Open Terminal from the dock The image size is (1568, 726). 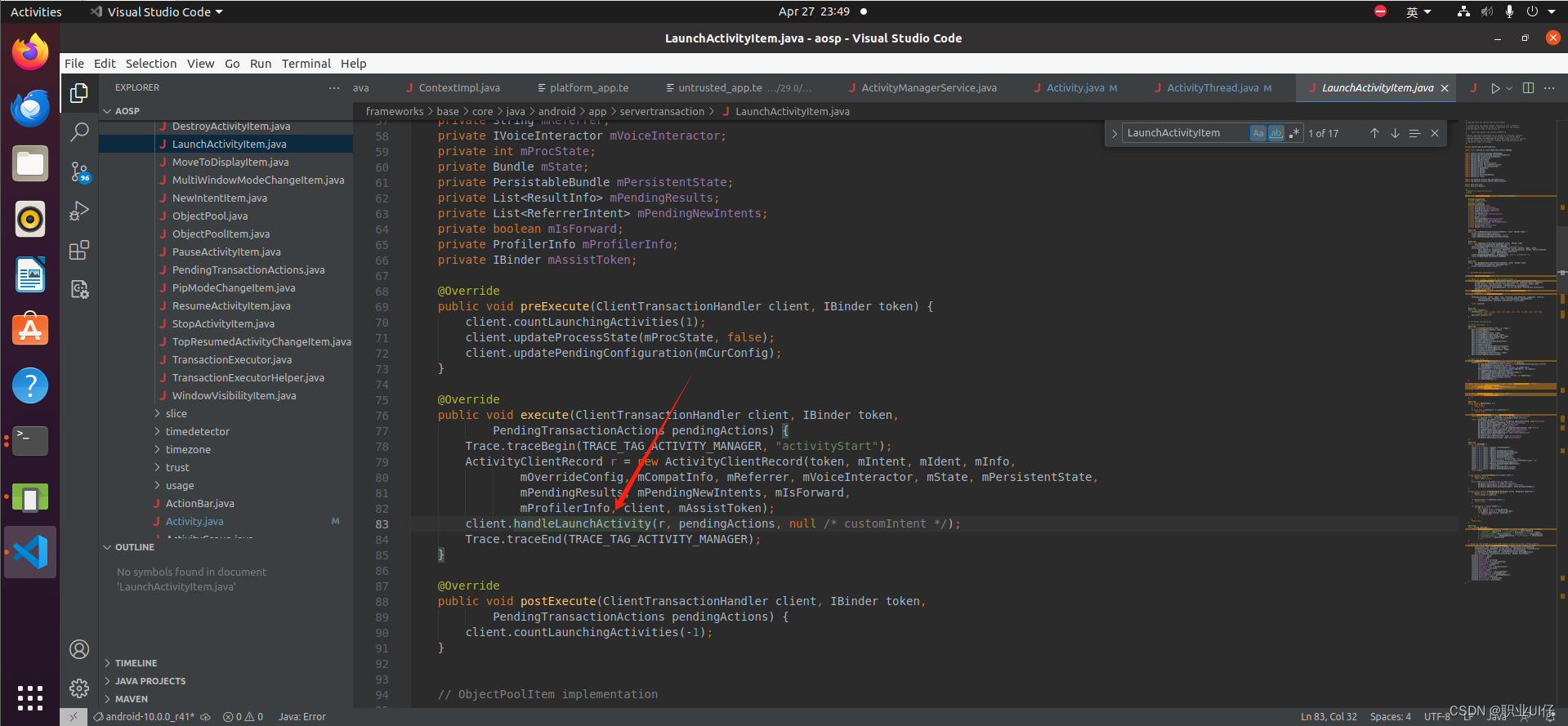pyautogui.click(x=30, y=441)
